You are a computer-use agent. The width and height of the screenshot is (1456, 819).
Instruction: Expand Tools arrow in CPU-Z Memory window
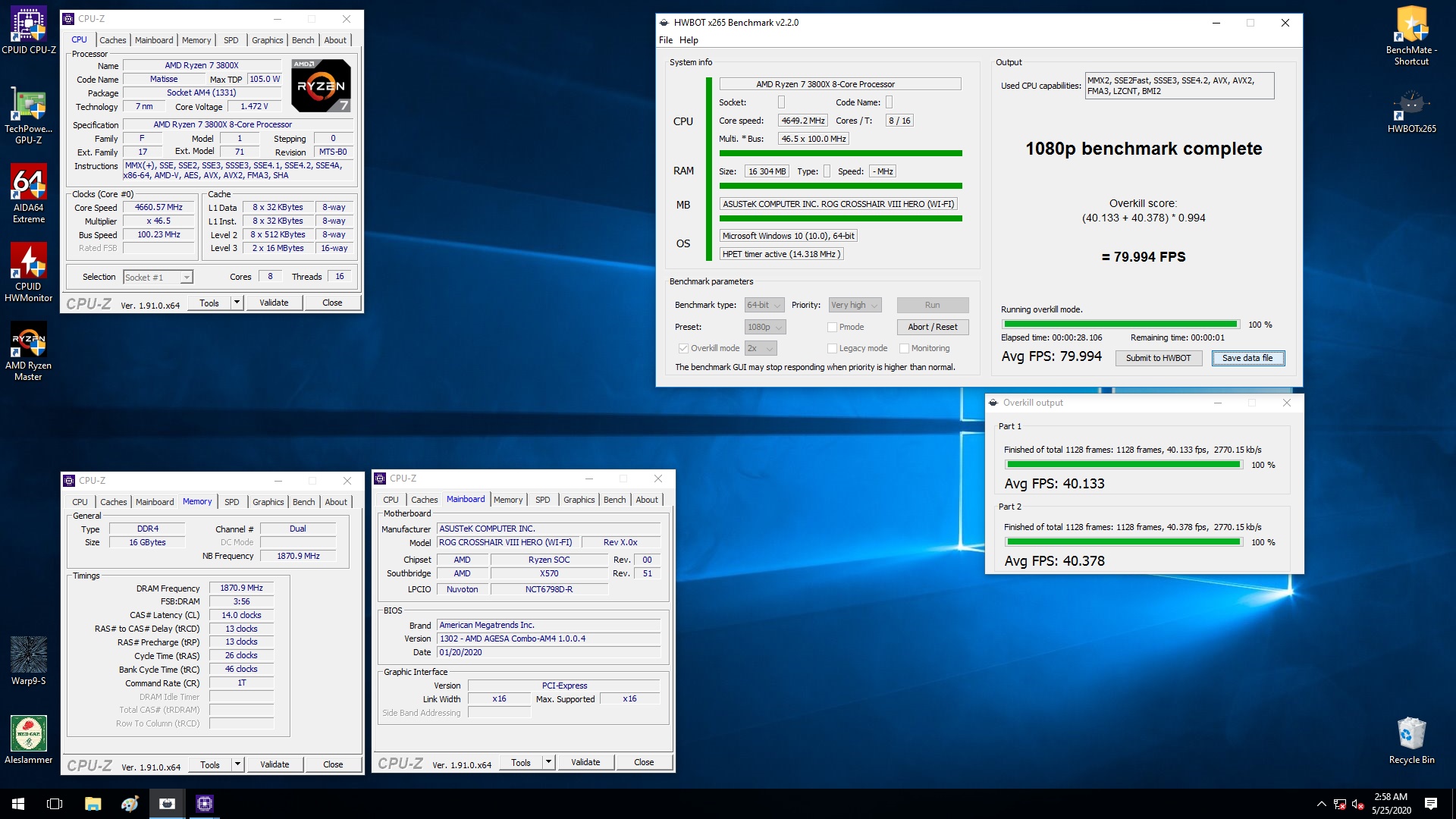coord(237,764)
